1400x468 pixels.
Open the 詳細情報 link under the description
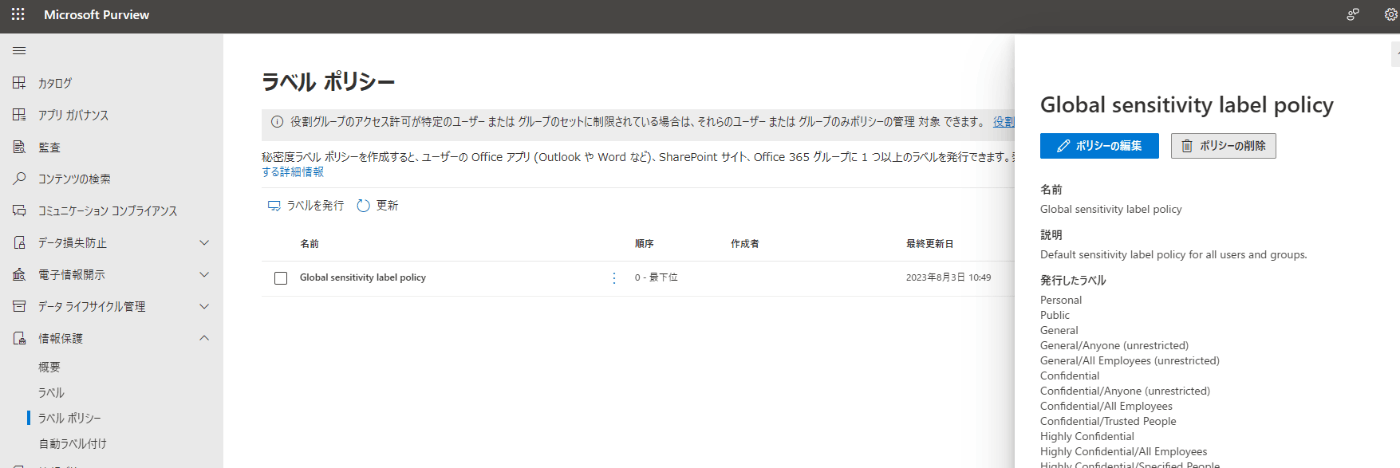click(x=292, y=172)
